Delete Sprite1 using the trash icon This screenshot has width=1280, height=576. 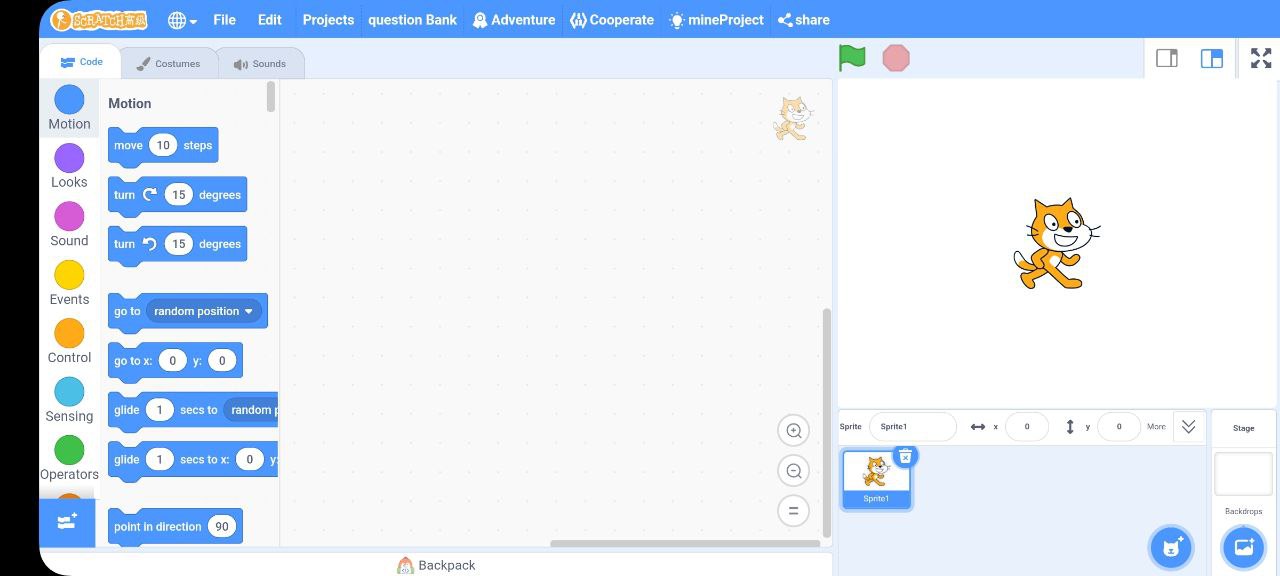coord(905,456)
